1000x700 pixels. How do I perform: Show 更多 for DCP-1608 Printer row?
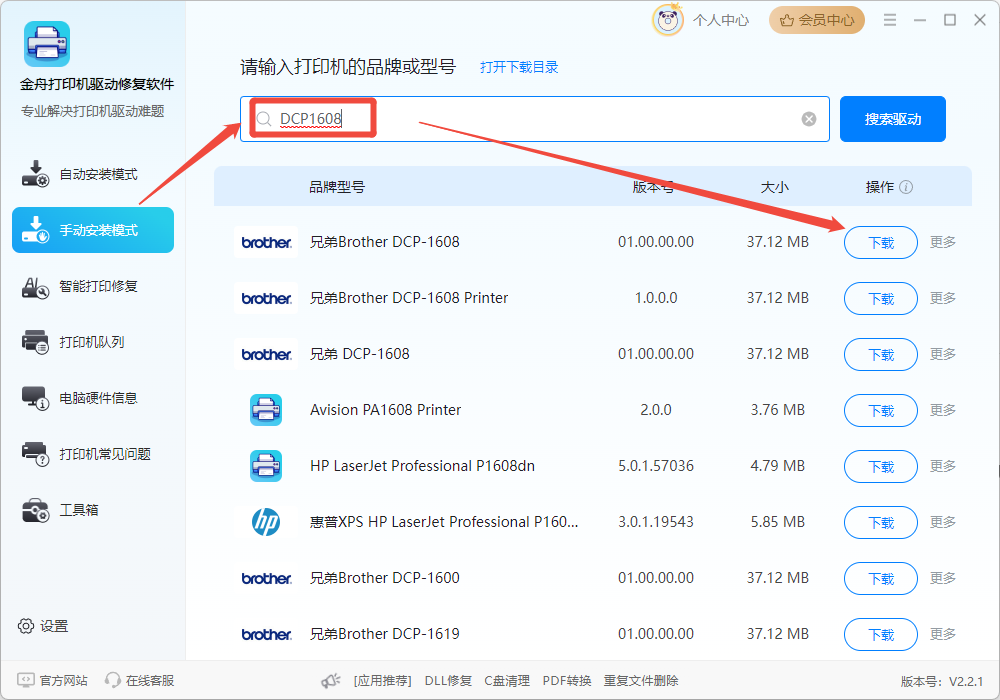coord(943,298)
